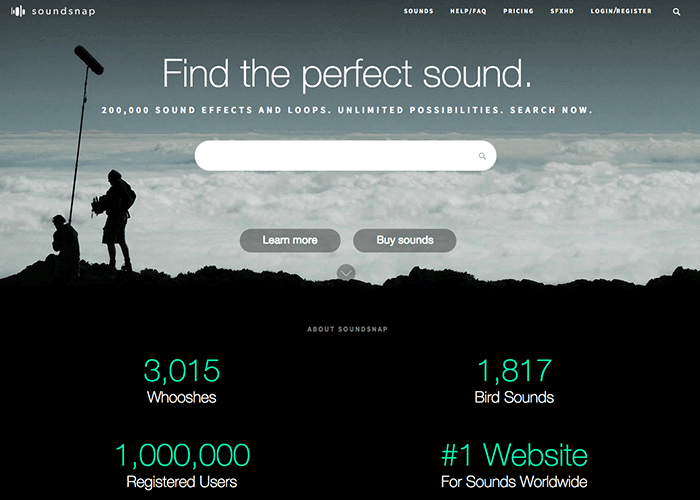This screenshot has width=700, height=500.
Task: Open the Help/FAQ page
Action: 468,11
